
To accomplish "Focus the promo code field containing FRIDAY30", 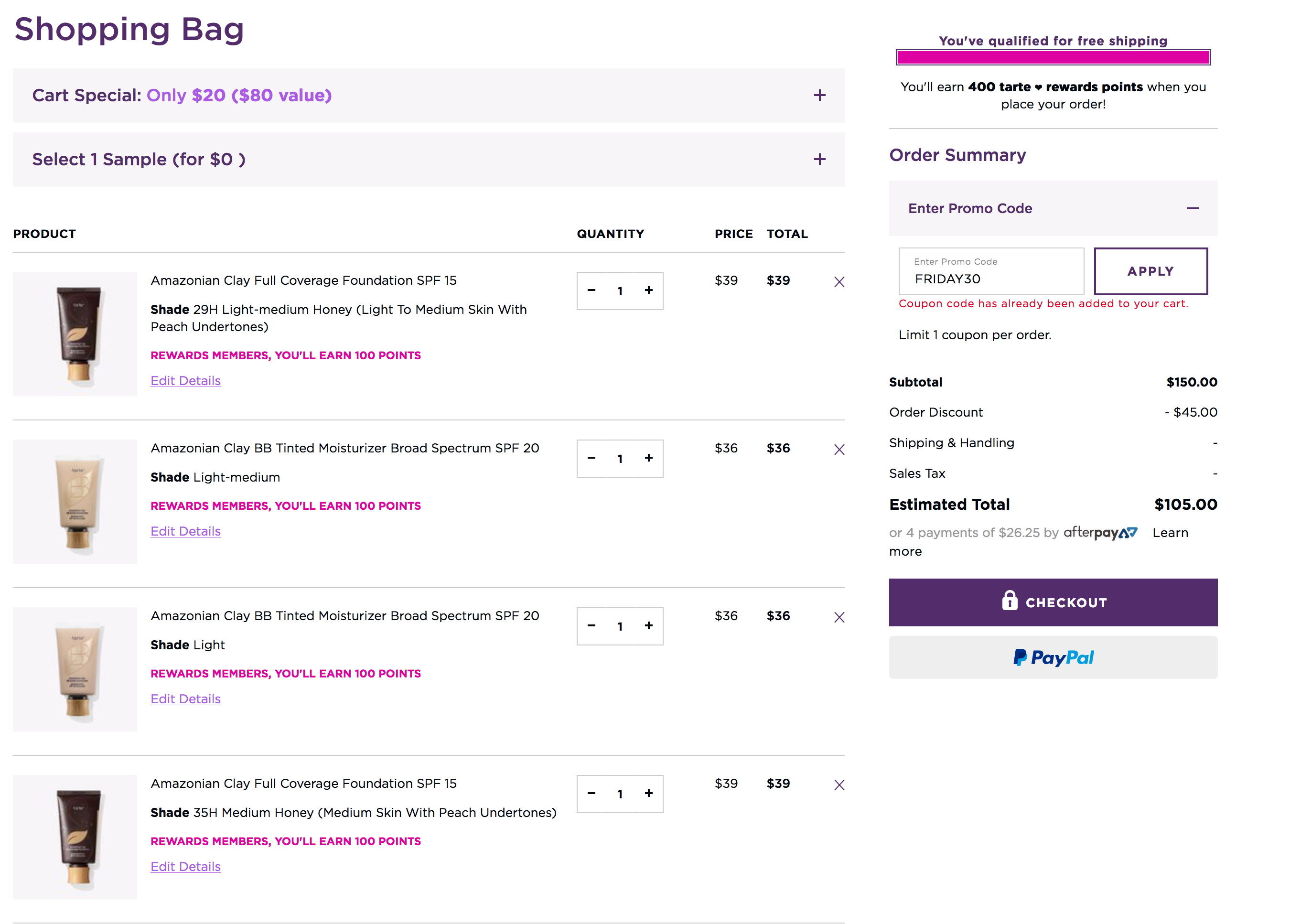I will click(x=991, y=271).
